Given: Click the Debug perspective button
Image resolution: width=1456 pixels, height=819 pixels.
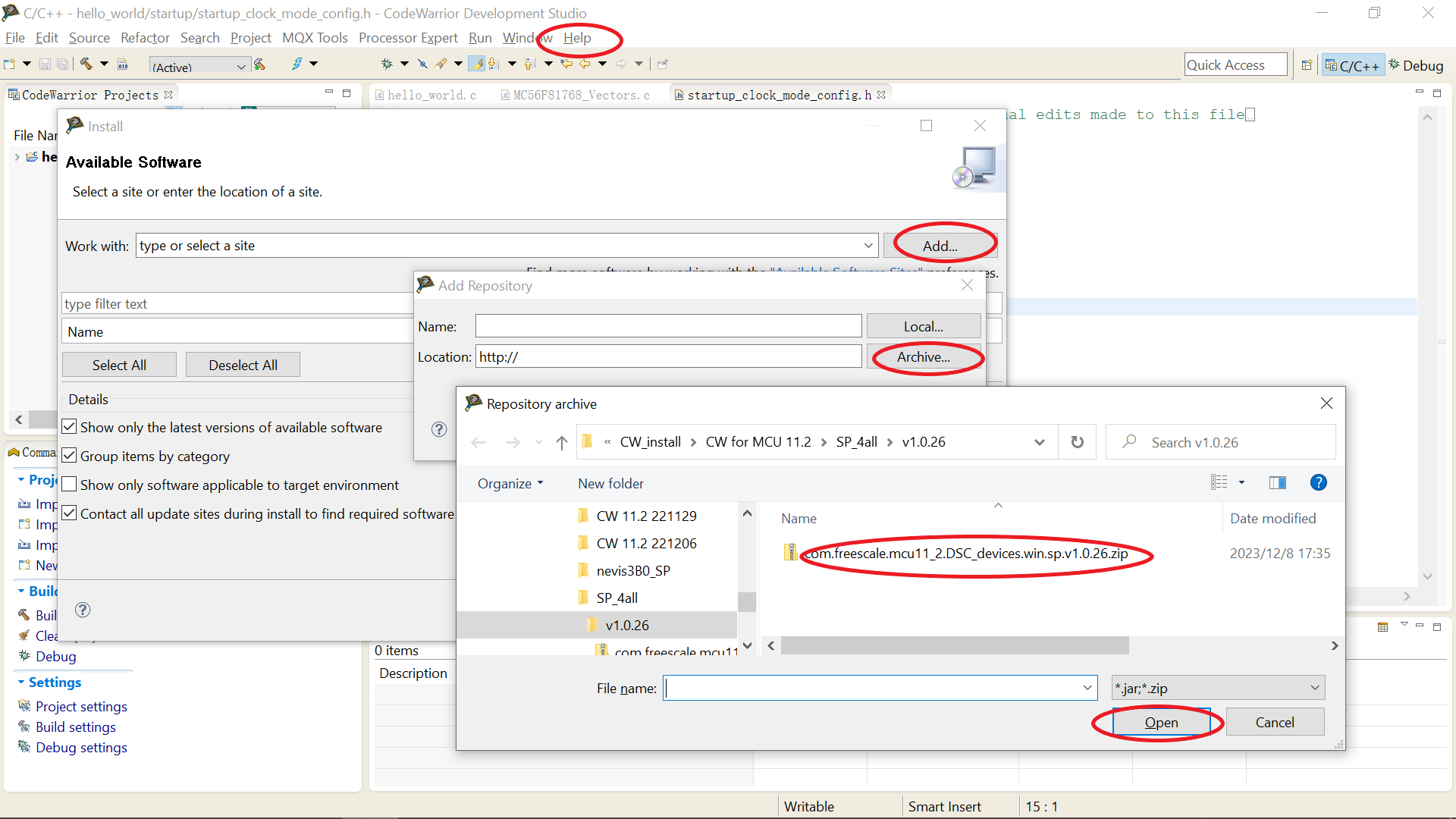Looking at the screenshot, I should [1416, 65].
